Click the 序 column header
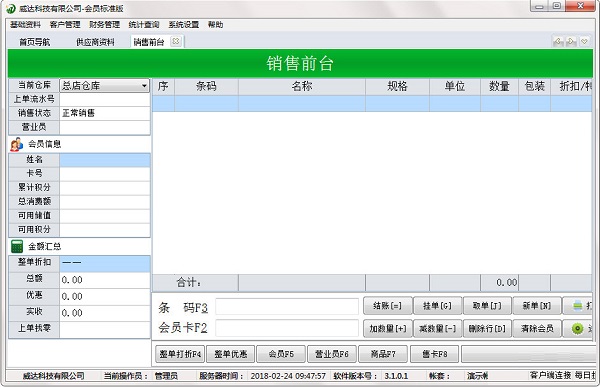Screen dimensions: 600x387 (x=163, y=87)
